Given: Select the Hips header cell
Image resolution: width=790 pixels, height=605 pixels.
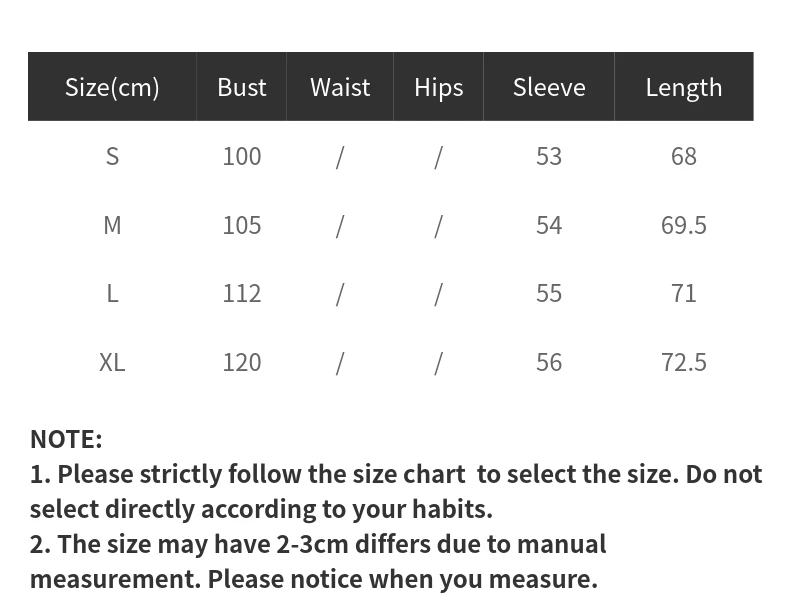Looking at the screenshot, I should tap(438, 87).
